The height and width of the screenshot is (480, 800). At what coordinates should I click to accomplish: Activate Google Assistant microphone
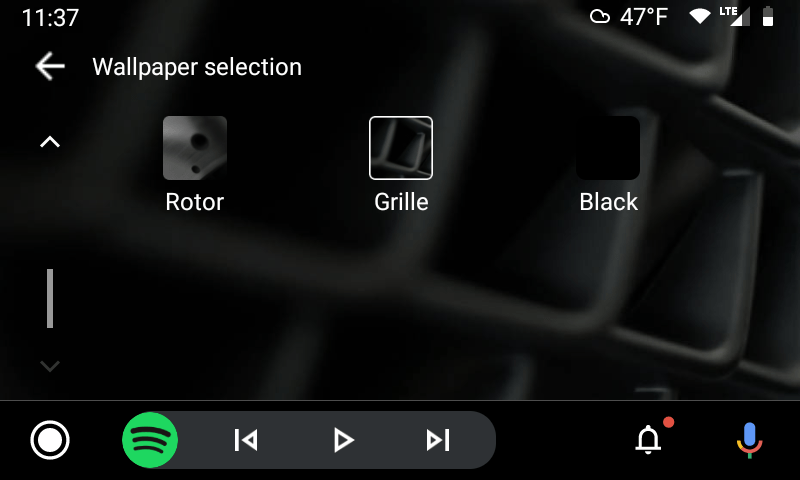pyautogui.click(x=749, y=440)
